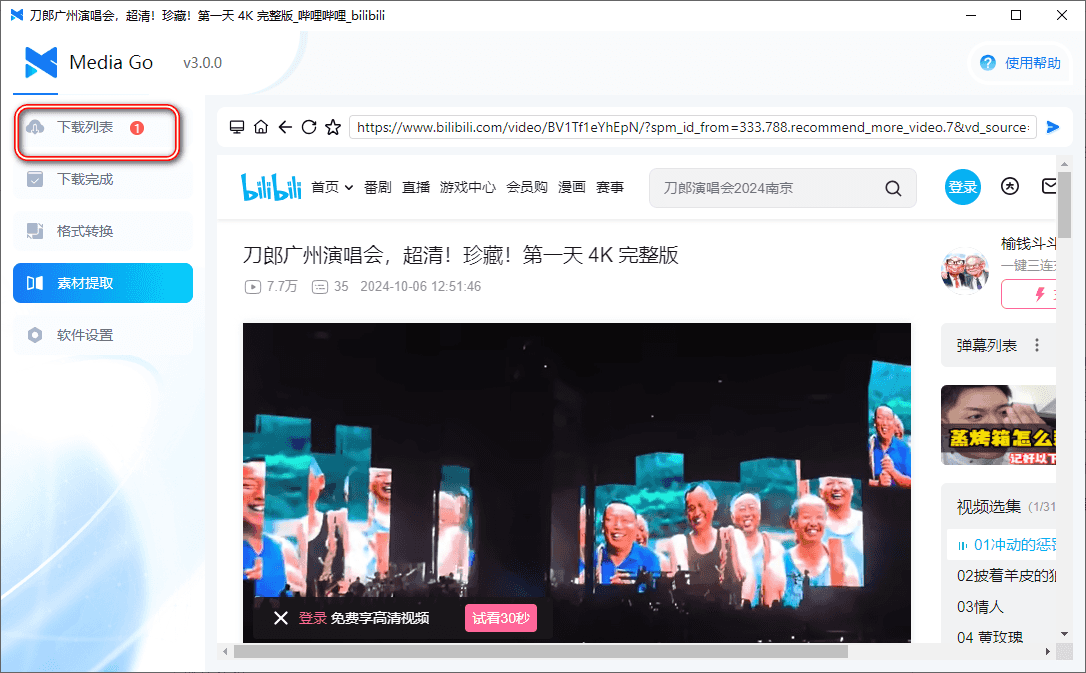
Task: Click the blue go arrow beside the address bar
Action: click(x=1052, y=127)
